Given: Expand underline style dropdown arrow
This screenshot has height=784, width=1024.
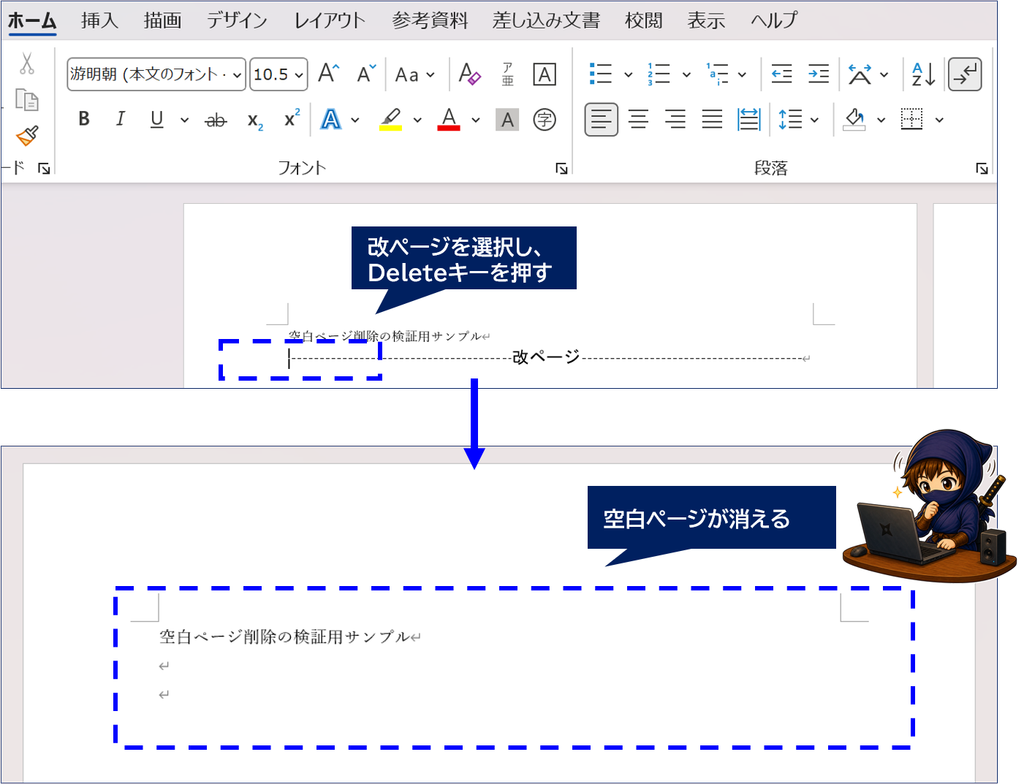Looking at the screenshot, I should pos(185,120).
